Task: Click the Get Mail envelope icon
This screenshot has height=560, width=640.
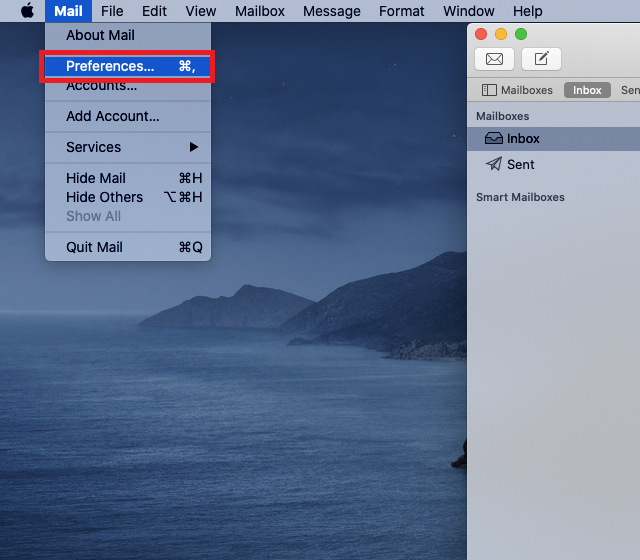Action: coord(494,59)
